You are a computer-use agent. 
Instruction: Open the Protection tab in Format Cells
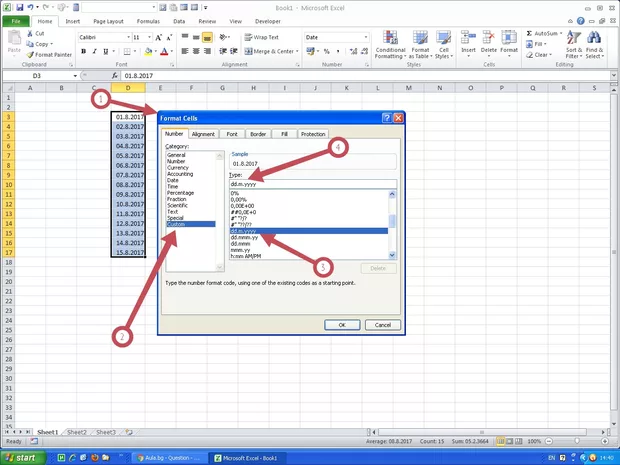click(313, 134)
